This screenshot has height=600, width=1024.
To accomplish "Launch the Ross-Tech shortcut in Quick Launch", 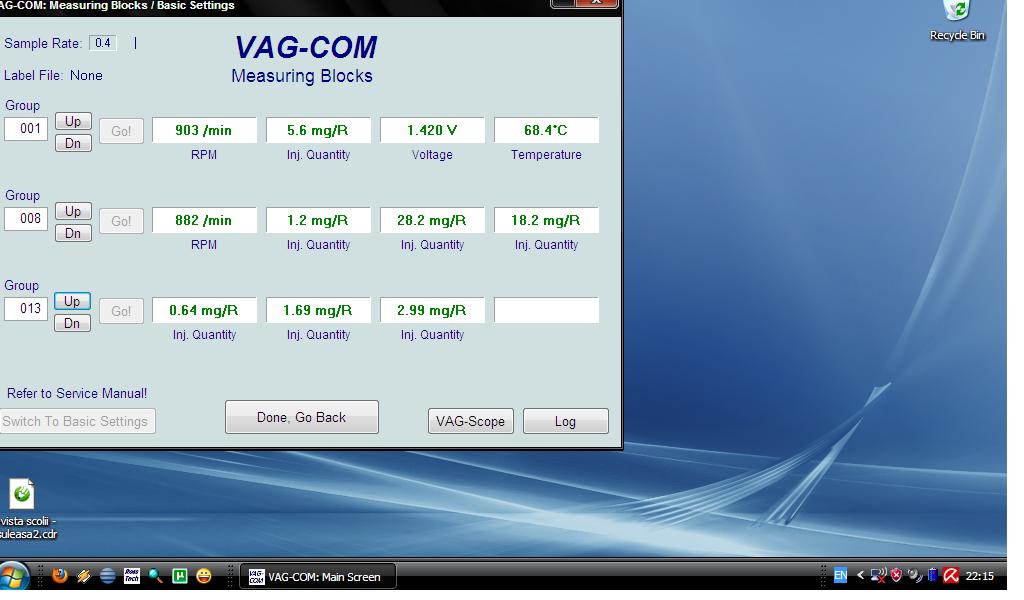I will tap(132, 576).
